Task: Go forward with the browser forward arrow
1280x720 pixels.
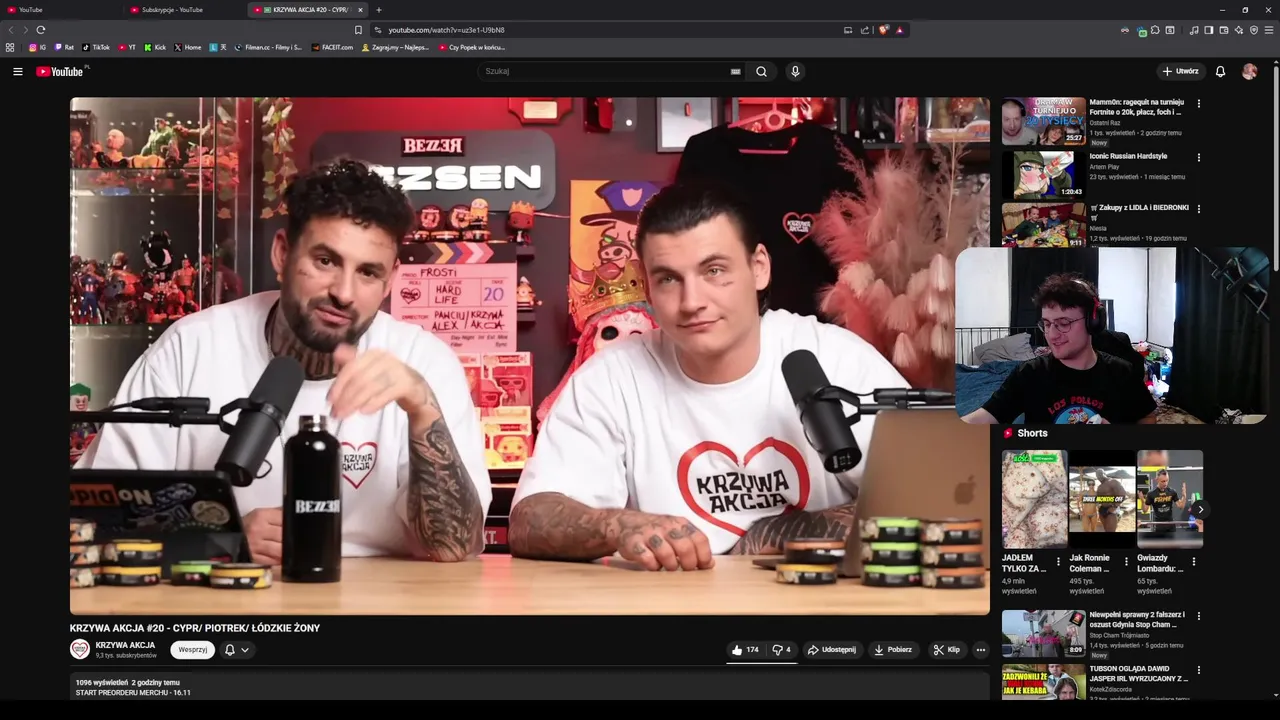Action: (x=25, y=30)
